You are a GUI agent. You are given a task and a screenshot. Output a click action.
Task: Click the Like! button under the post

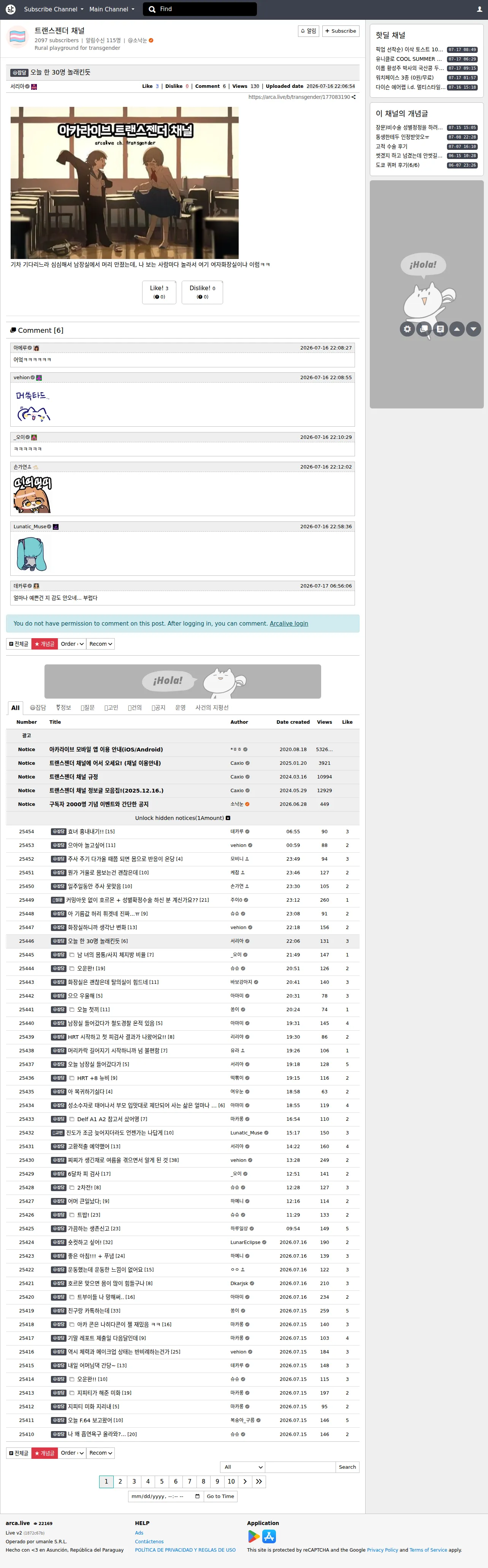click(x=159, y=292)
